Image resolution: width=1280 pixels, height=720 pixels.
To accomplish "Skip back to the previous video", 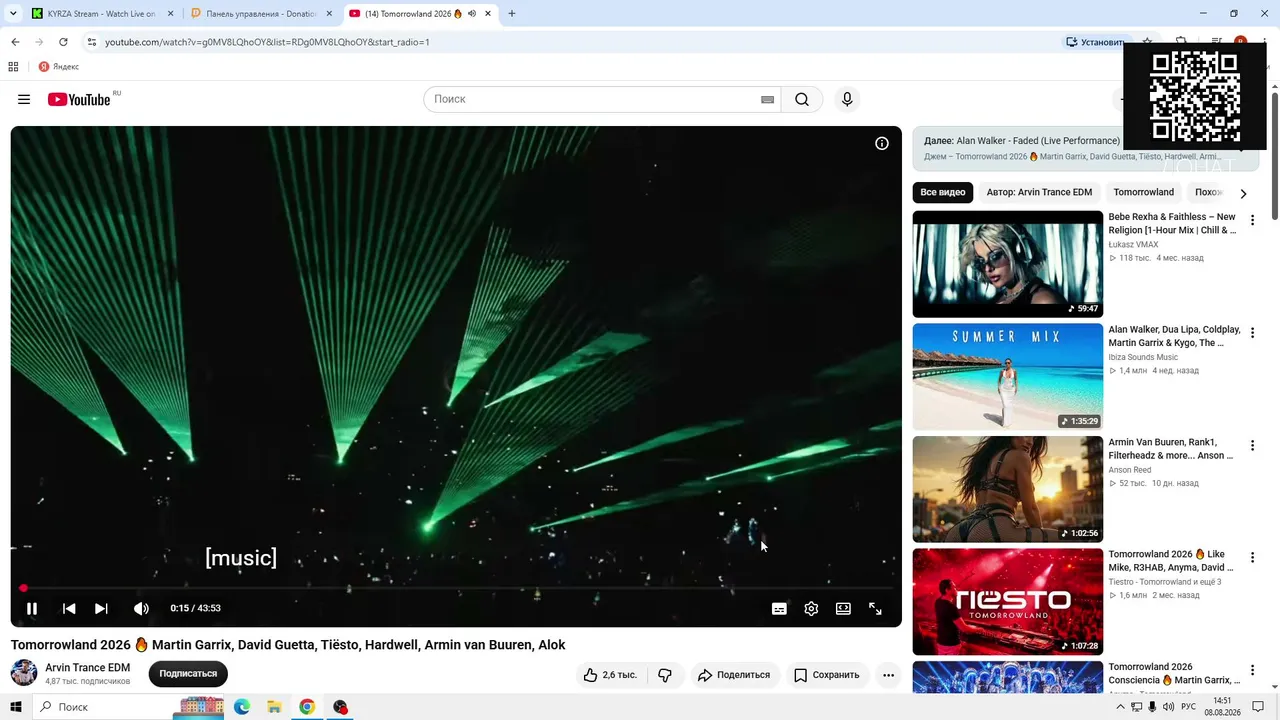I will pyautogui.click(x=69, y=608).
